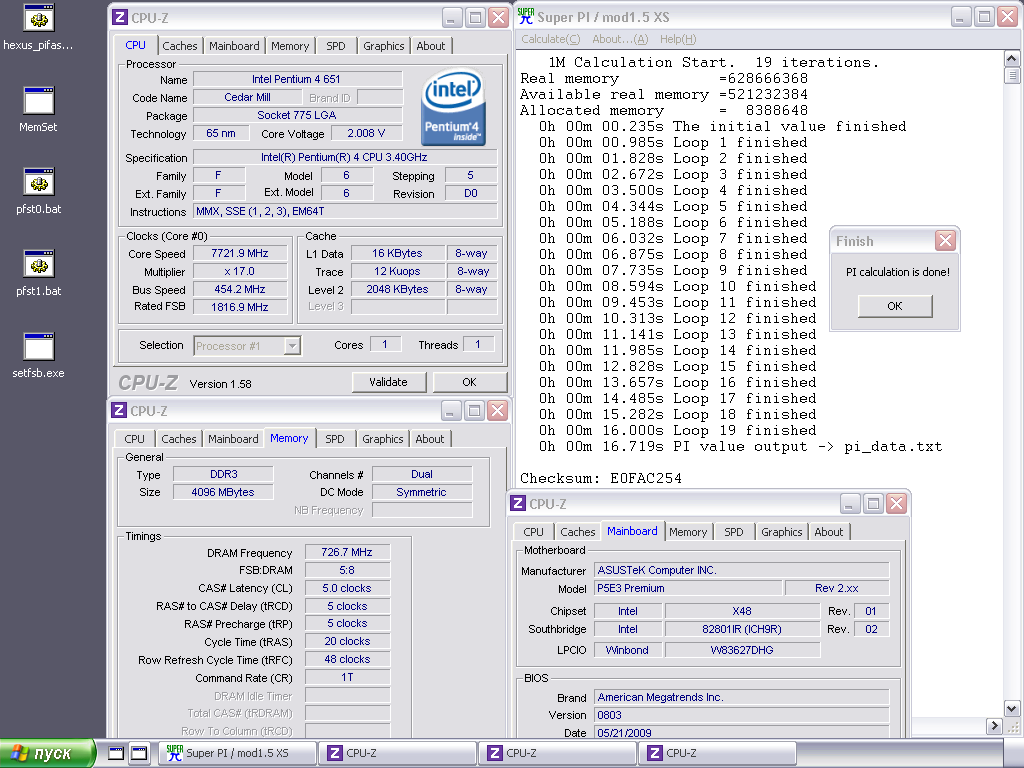Click the Cycle Time 20 clocks value

pyautogui.click(x=347, y=641)
